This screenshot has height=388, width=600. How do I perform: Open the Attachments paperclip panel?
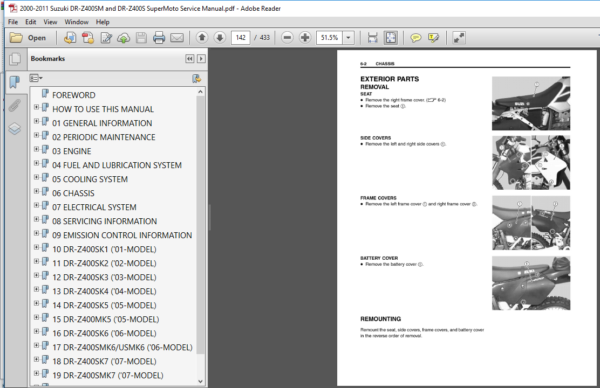click(15, 106)
